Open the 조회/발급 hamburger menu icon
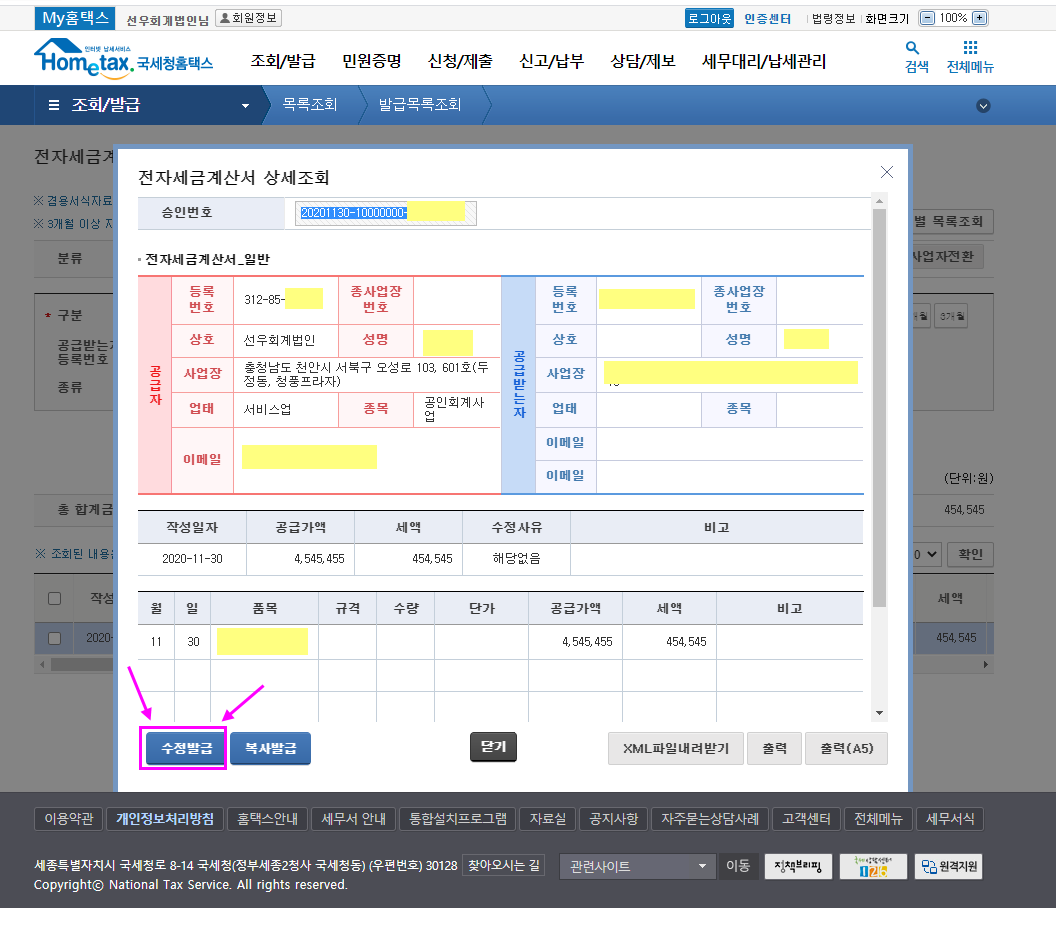The height and width of the screenshot is (941, 1056). (x=54, y=105)
